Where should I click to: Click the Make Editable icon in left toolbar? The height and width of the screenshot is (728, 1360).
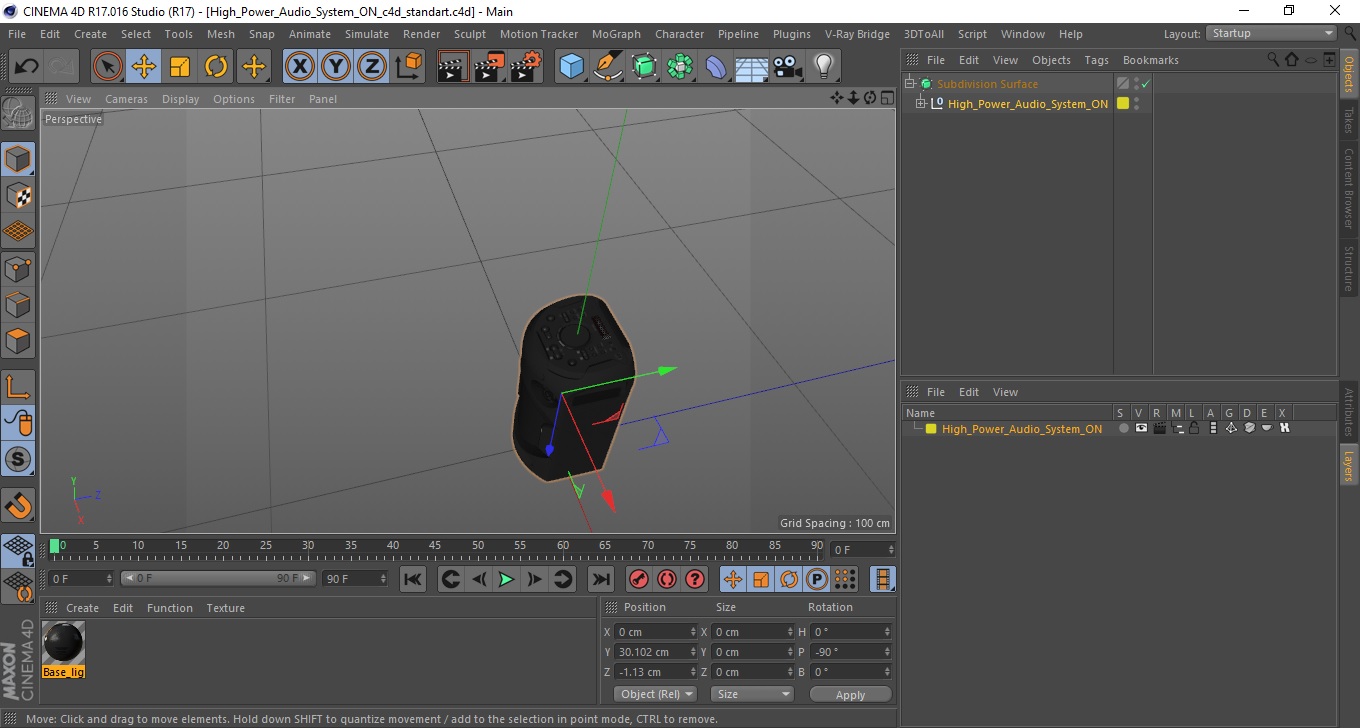(x=18, y=112)
